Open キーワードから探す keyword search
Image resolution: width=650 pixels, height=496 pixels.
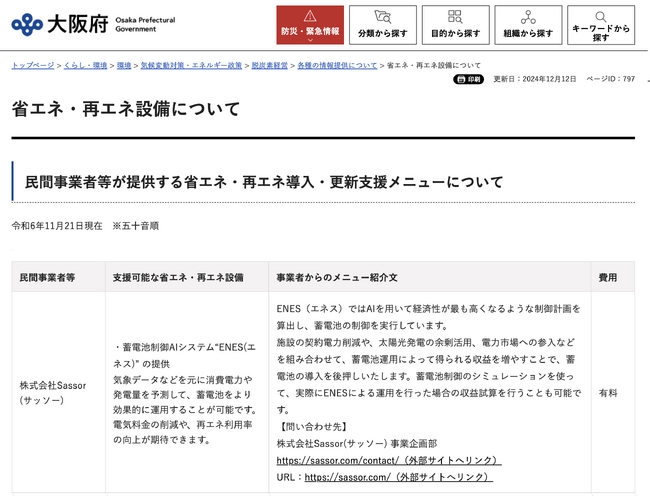point(601,25)
